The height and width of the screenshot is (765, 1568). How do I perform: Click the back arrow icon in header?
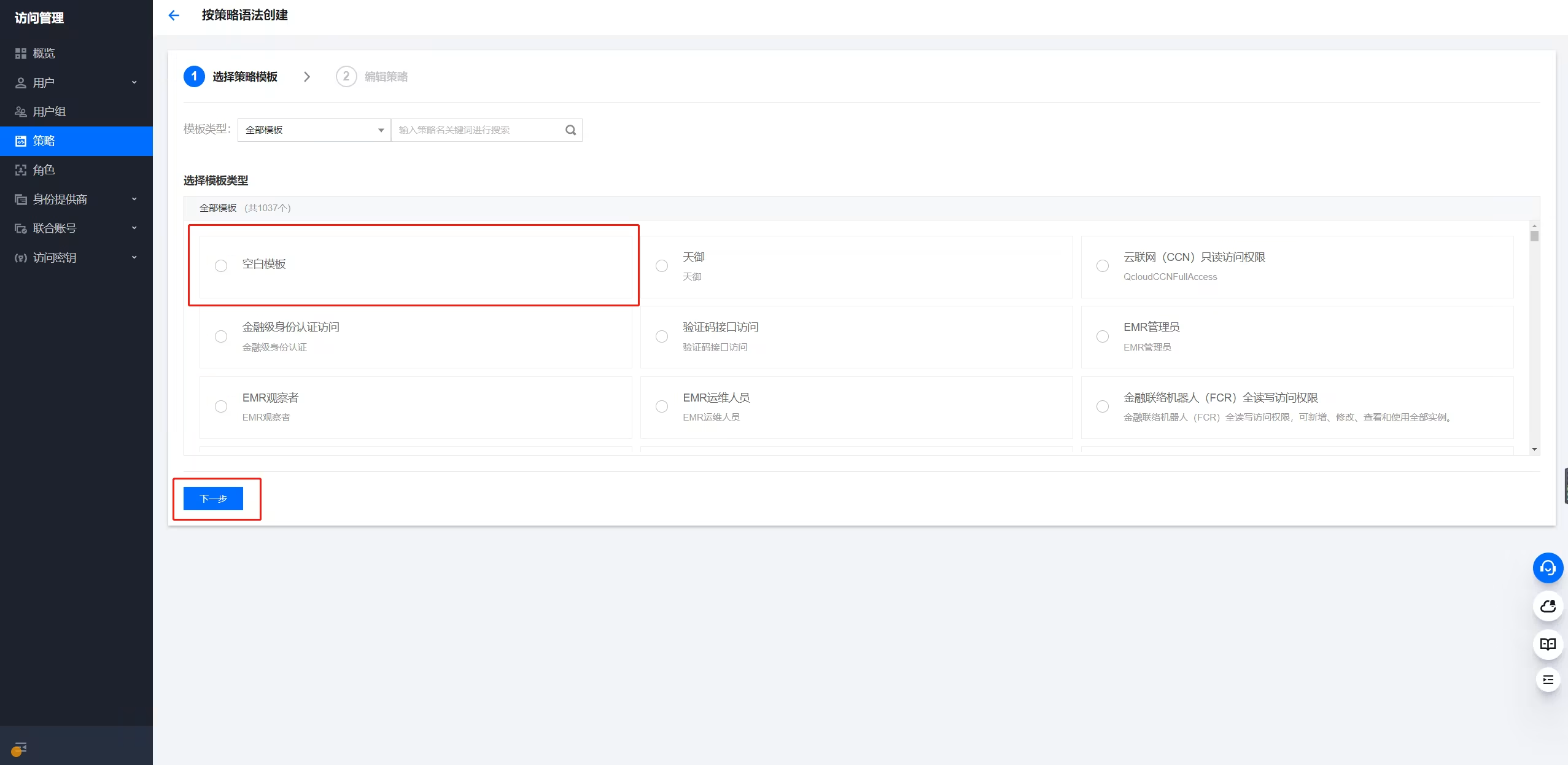coord(174,15)
